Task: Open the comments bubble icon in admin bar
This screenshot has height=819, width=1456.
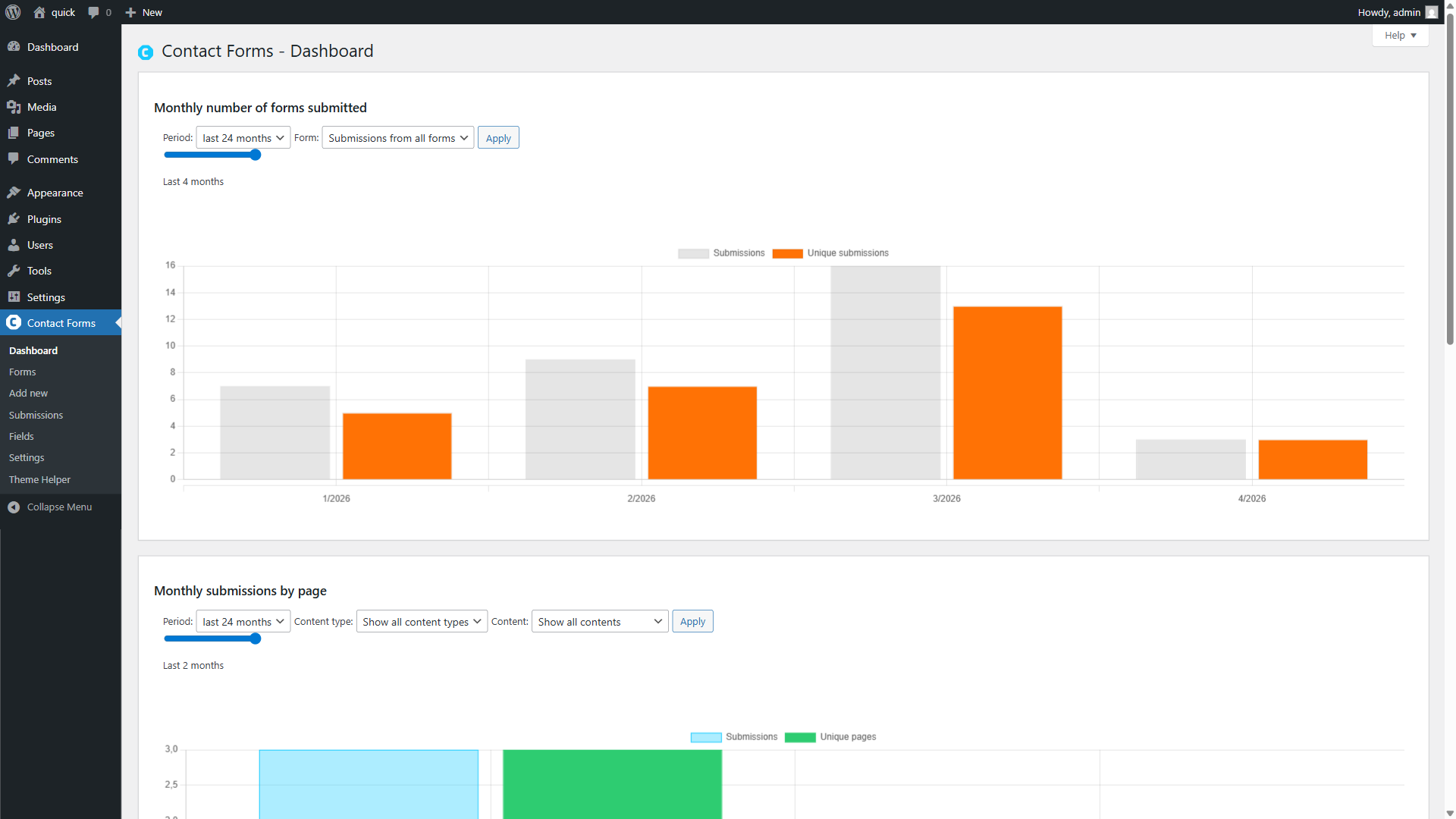Action: [x=93, y=12]
